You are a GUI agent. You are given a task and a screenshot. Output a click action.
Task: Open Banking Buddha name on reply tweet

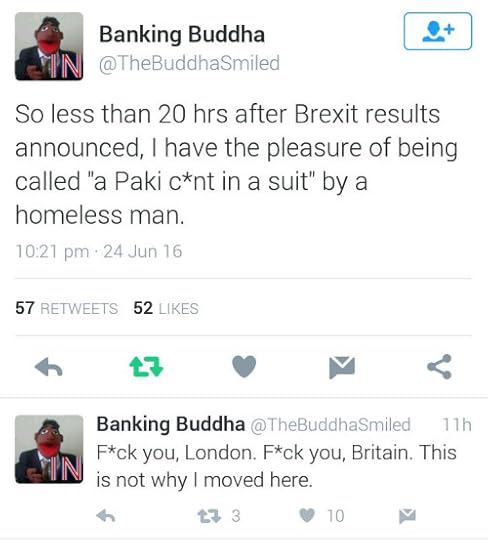[171, 424]
